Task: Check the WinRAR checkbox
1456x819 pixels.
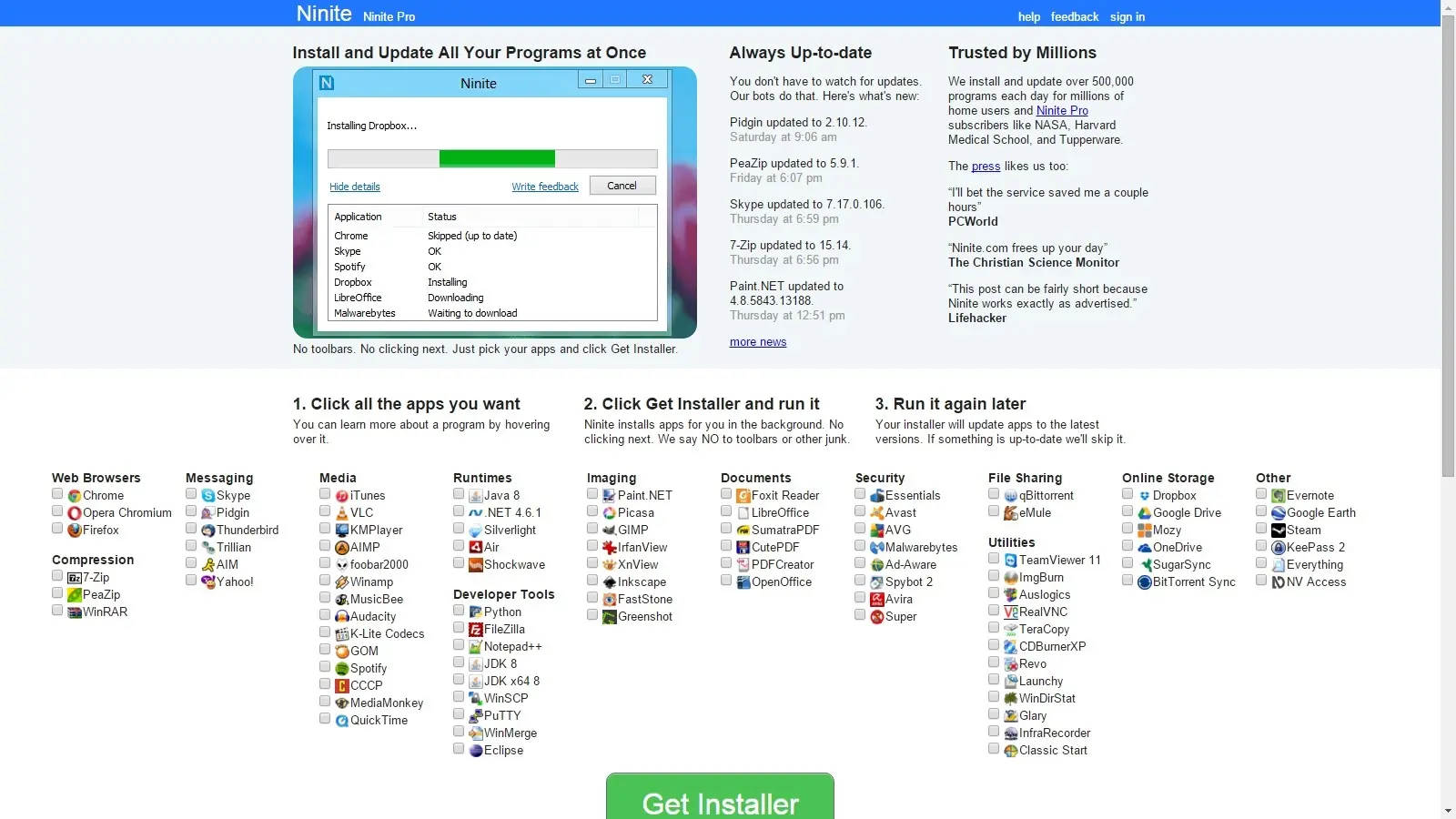Action: coord(57,611)
